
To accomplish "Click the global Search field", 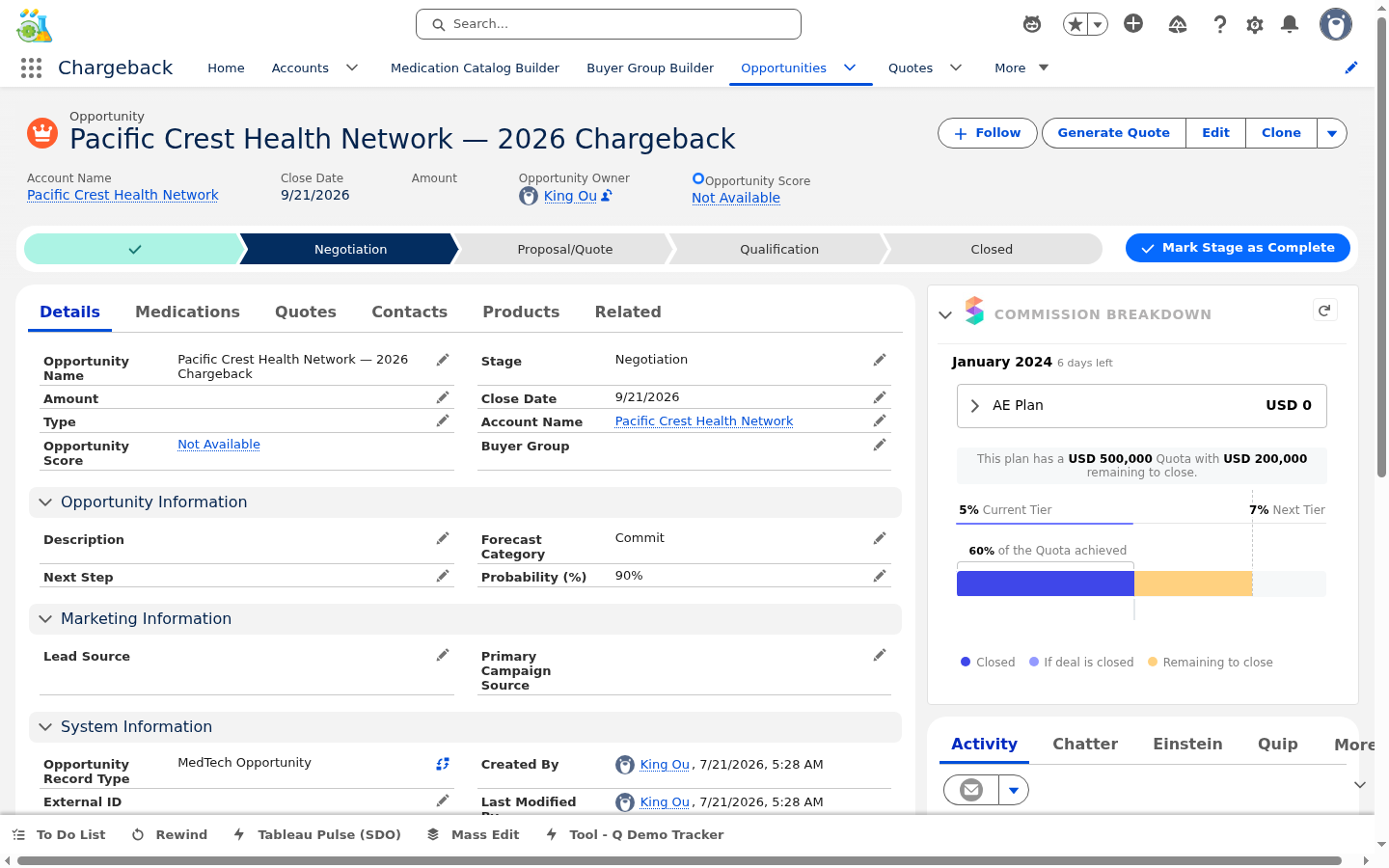I will coord(609,24).
